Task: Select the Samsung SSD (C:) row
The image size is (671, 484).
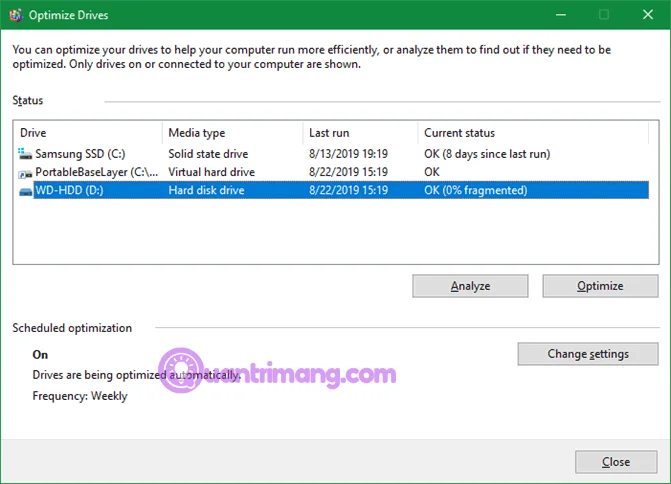Action: [332, 154]
